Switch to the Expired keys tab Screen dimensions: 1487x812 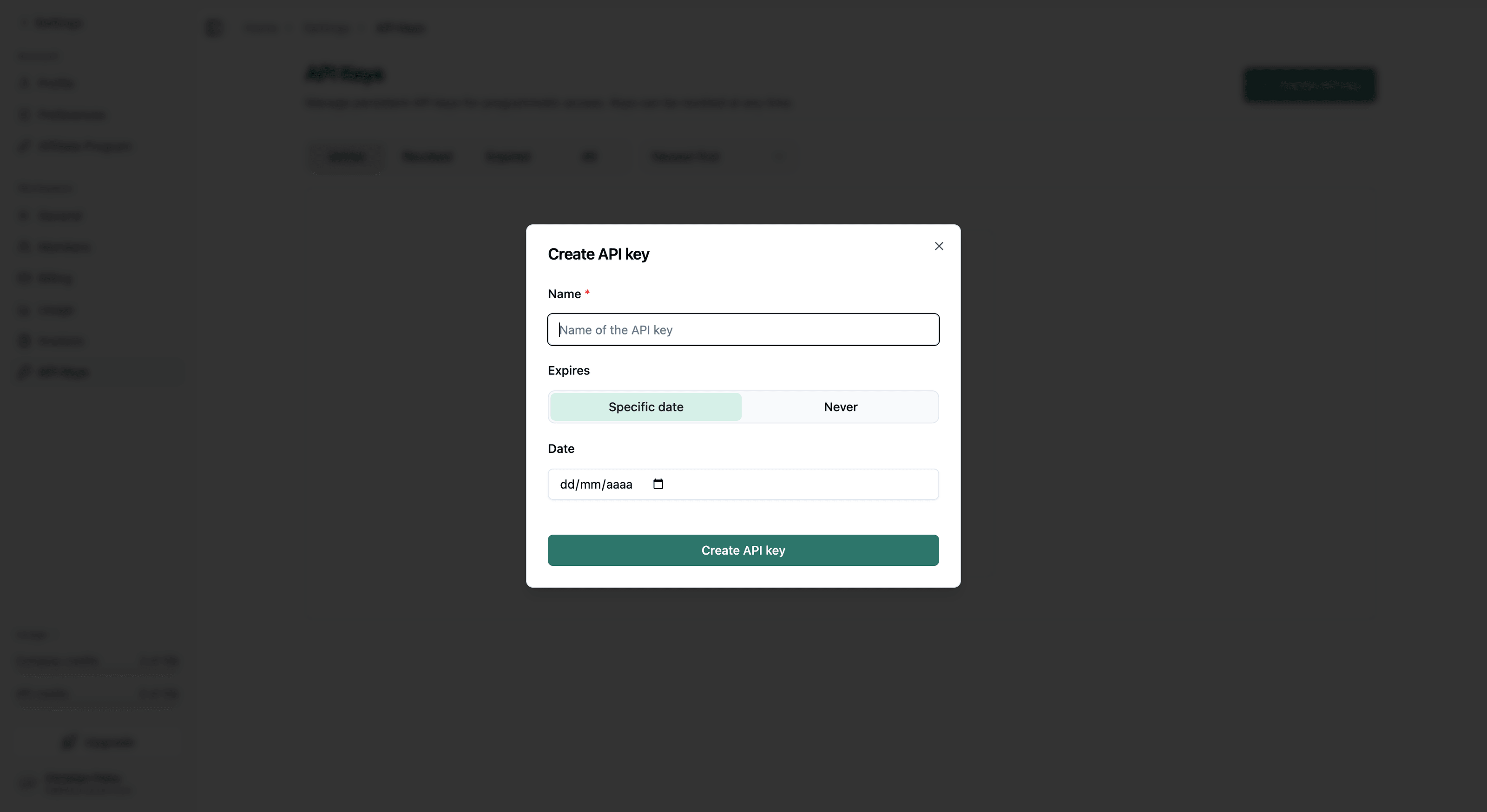point(508,157)
